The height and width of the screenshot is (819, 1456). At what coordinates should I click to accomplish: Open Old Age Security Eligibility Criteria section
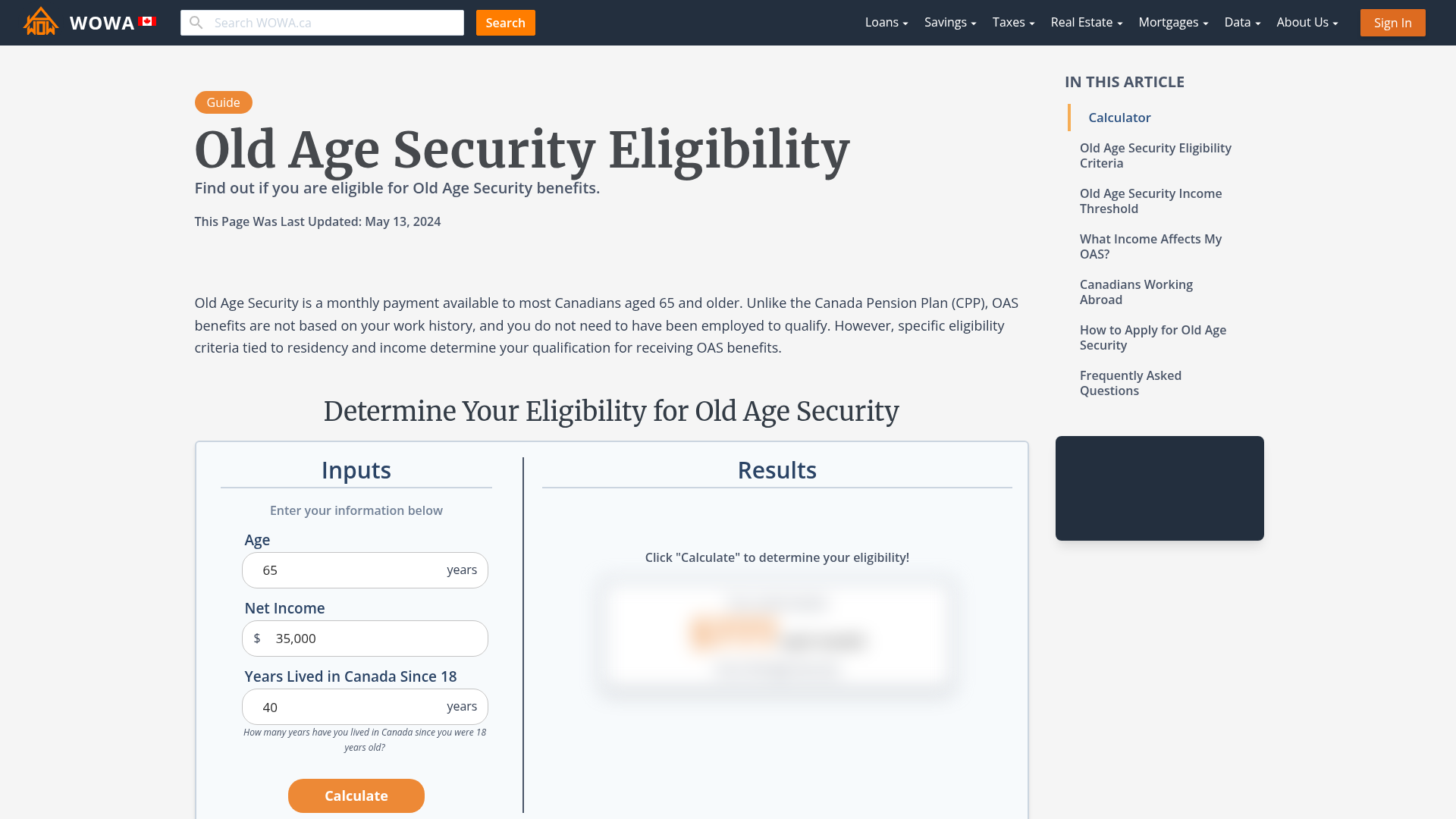point(1155,155)
